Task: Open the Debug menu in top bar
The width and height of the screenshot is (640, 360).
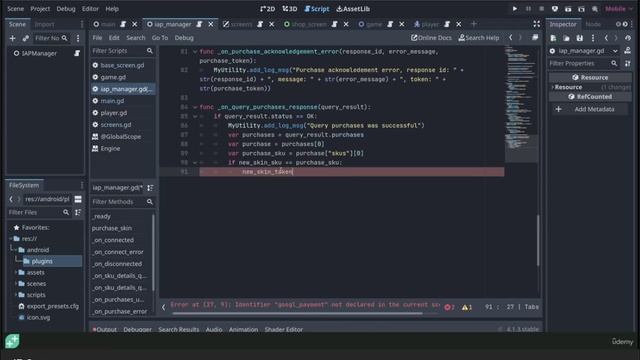Action: coord(66,9)
